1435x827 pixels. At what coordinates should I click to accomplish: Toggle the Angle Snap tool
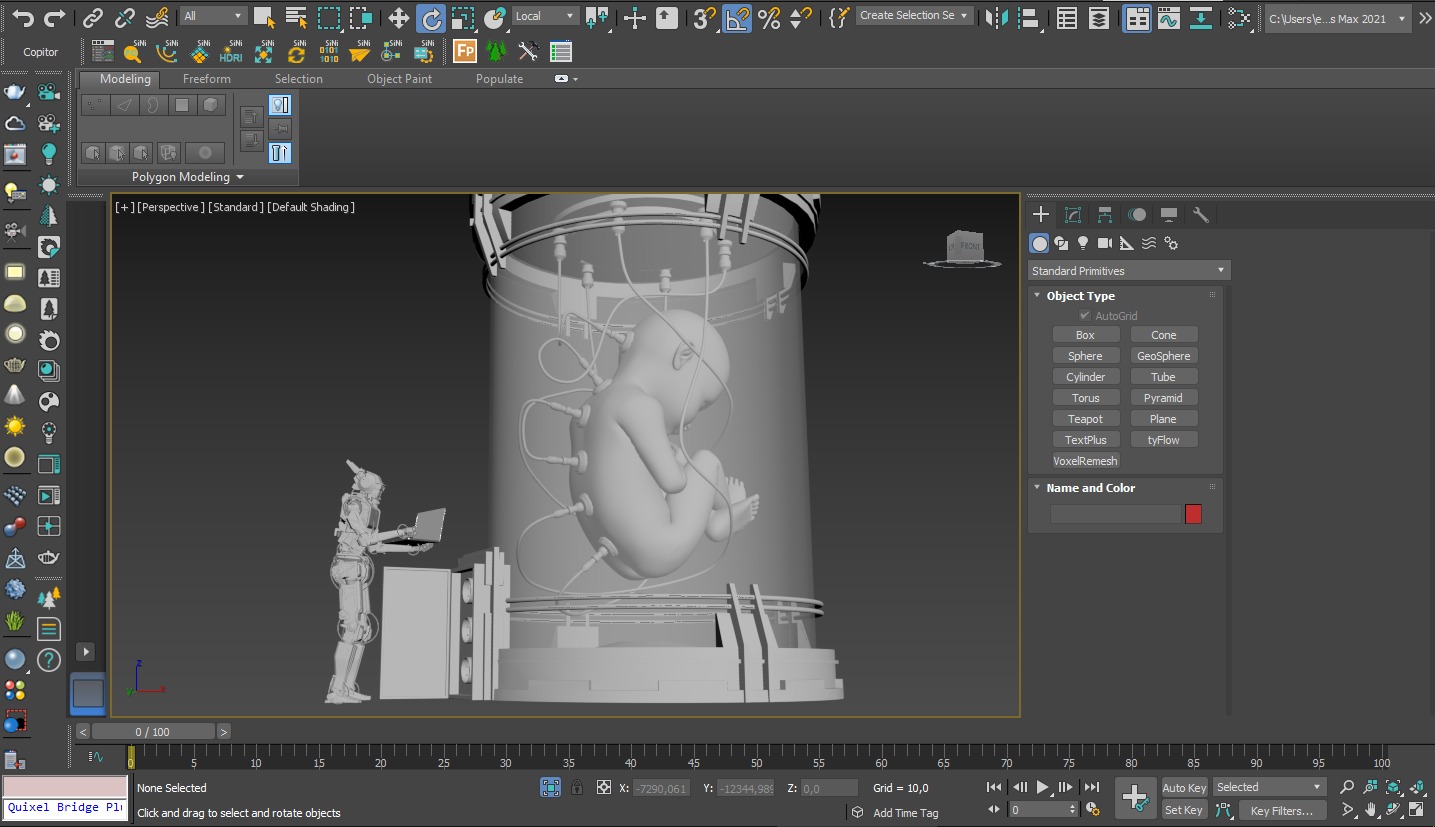(x=737, y=17)
